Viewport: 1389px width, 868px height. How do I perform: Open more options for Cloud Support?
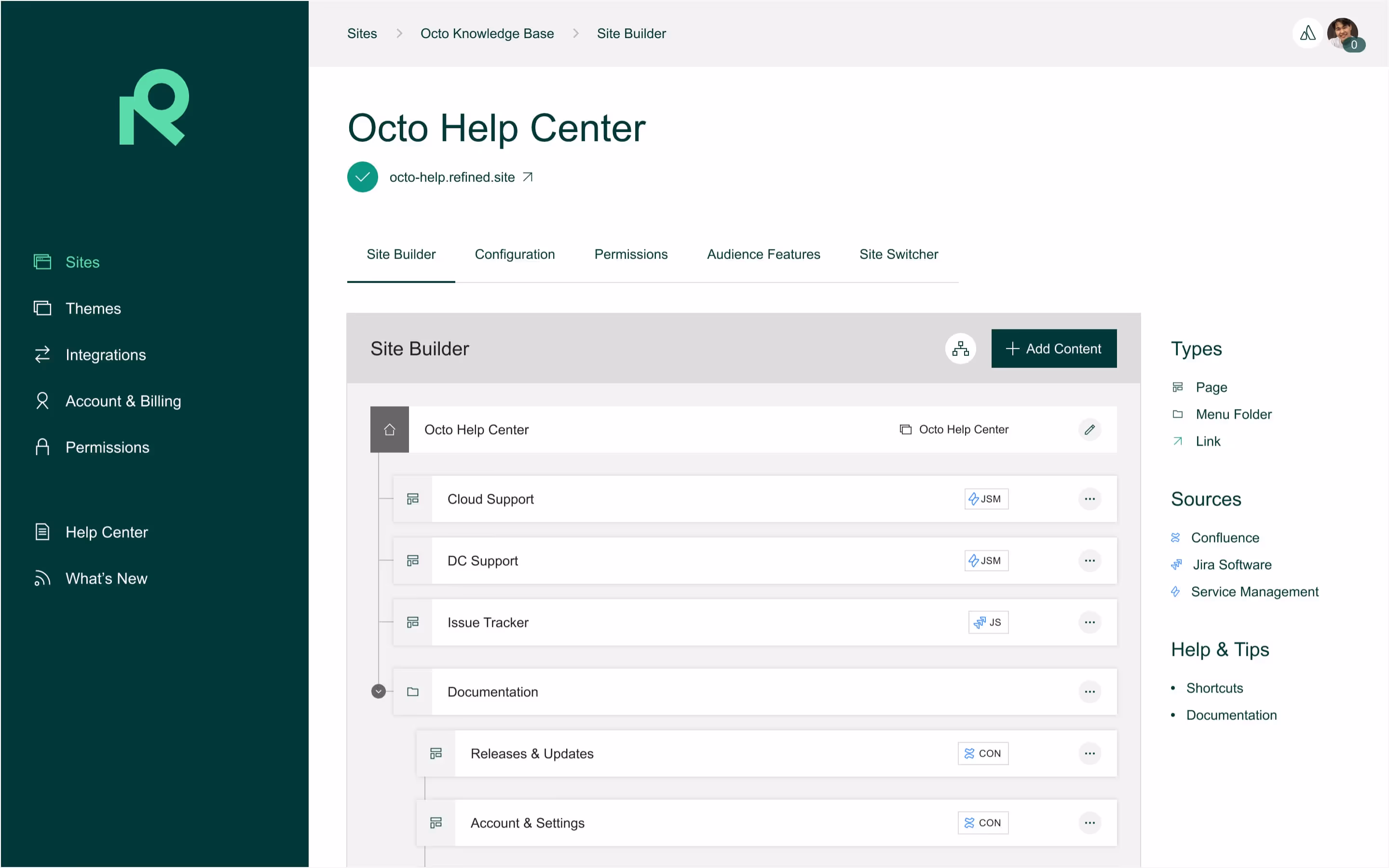(x=1089, y=499)
